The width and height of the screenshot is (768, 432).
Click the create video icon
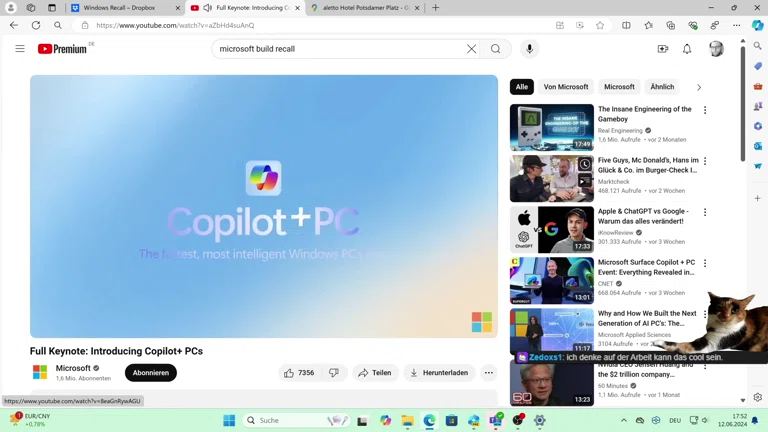point(662,48)
